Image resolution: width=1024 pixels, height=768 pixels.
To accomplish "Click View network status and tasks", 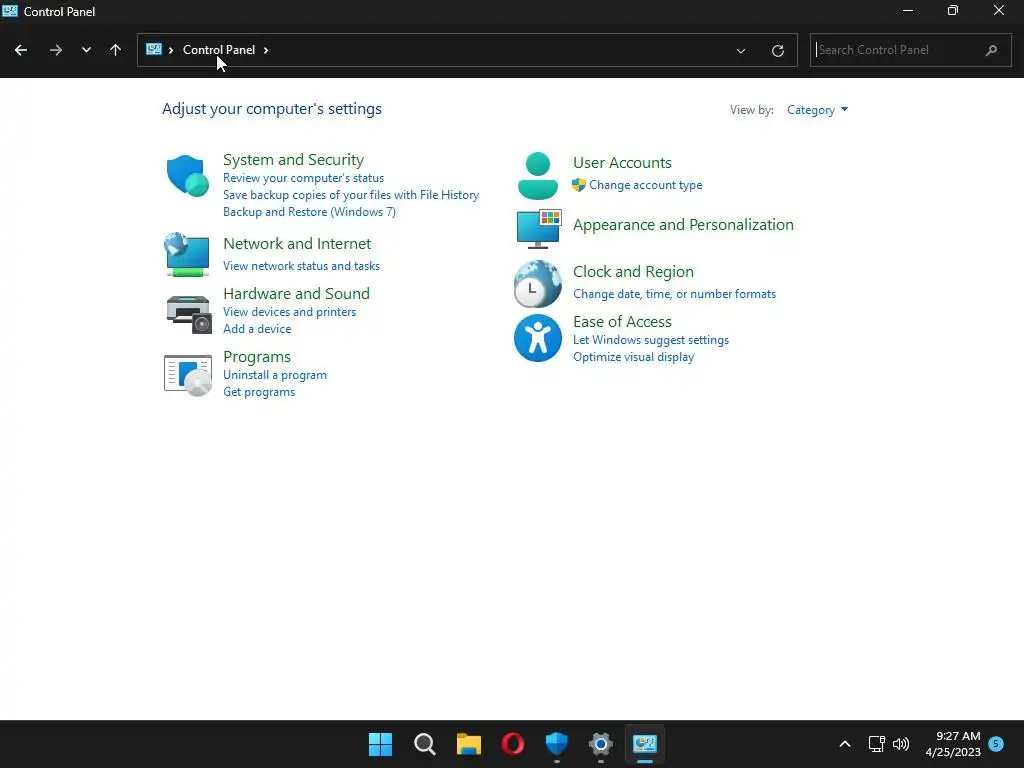I will [301, 266].
